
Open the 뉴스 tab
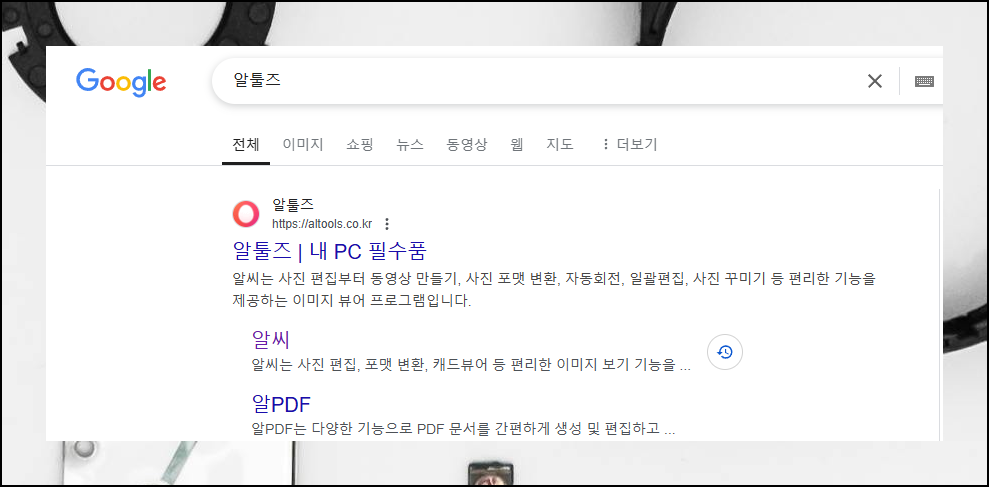pos(410,144)
